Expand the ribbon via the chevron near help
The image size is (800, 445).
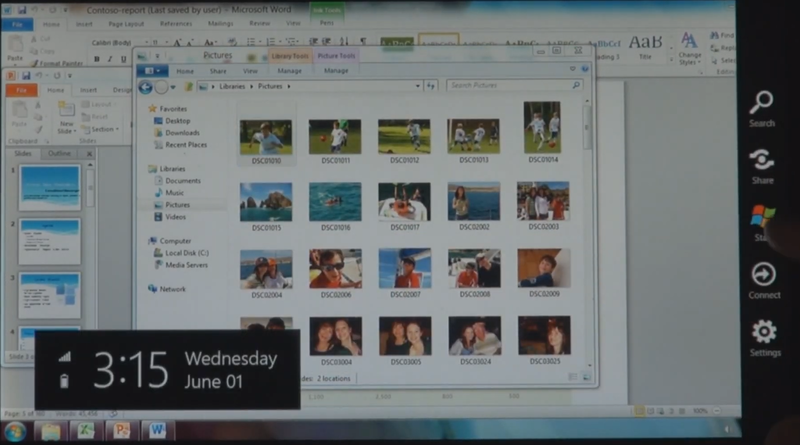[x=572, y=69]
